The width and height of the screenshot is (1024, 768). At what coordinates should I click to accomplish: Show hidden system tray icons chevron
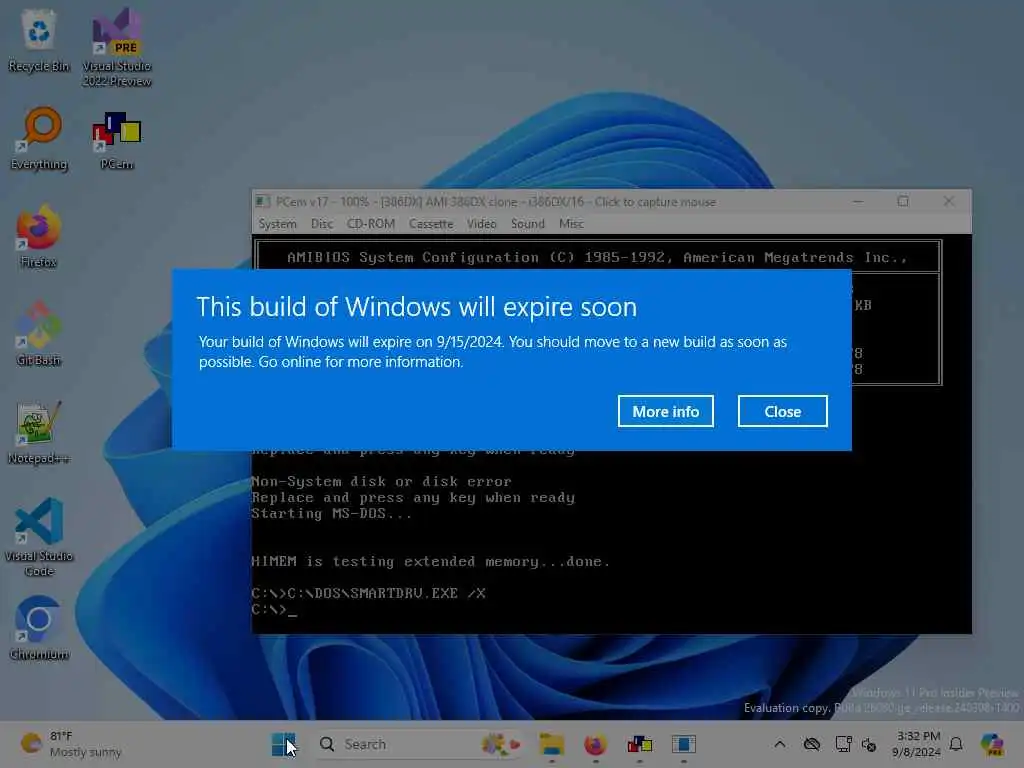coord(780,744)
